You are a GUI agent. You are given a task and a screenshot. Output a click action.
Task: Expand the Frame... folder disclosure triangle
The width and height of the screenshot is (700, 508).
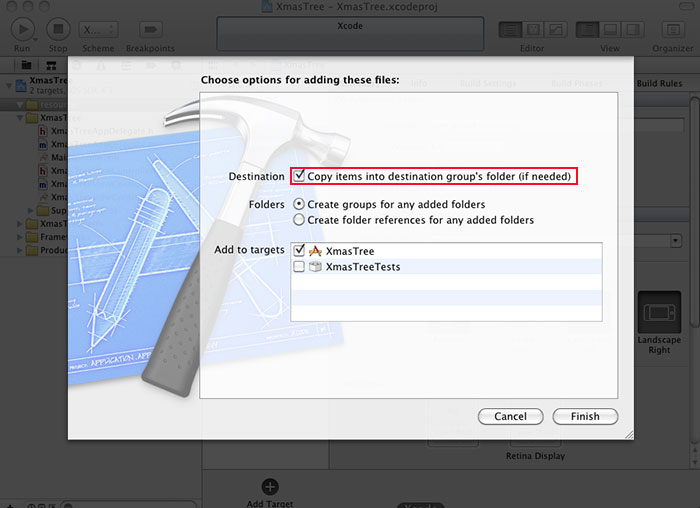coord(20,237)
